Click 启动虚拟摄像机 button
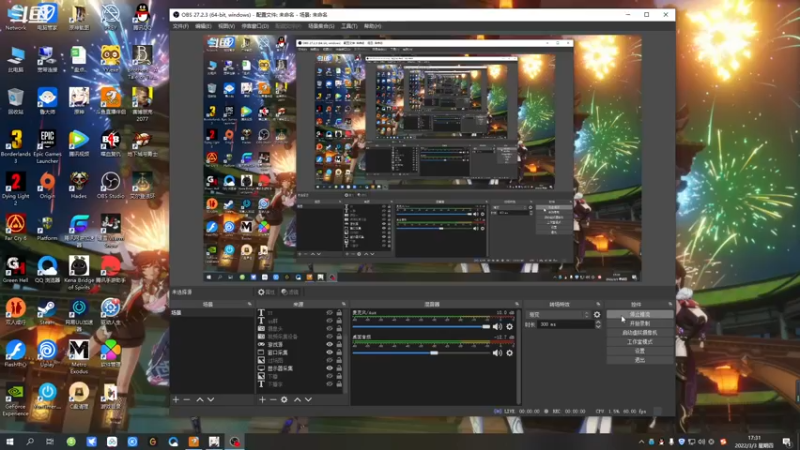800x450 pixels. 640,333
